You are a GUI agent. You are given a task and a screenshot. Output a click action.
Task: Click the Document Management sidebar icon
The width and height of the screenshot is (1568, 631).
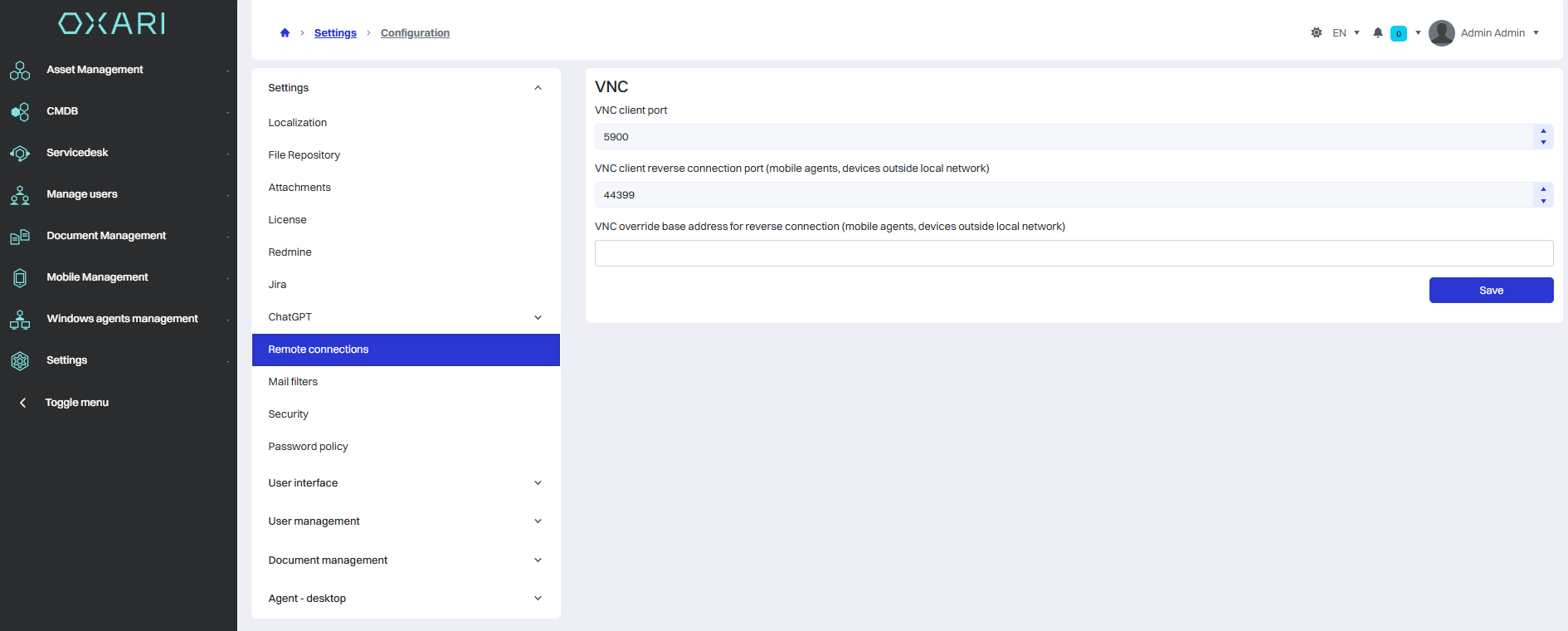20,237
